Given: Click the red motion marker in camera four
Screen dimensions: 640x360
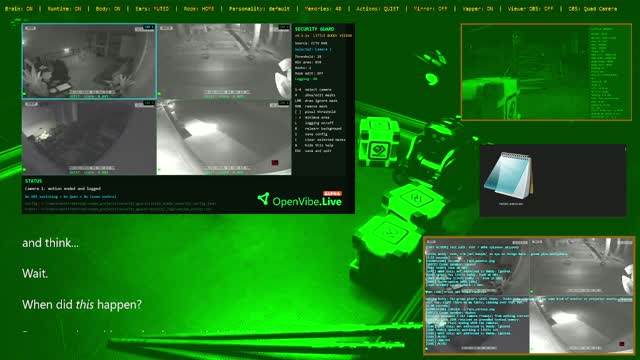Looking at the screenshot, I should (275, 163).
